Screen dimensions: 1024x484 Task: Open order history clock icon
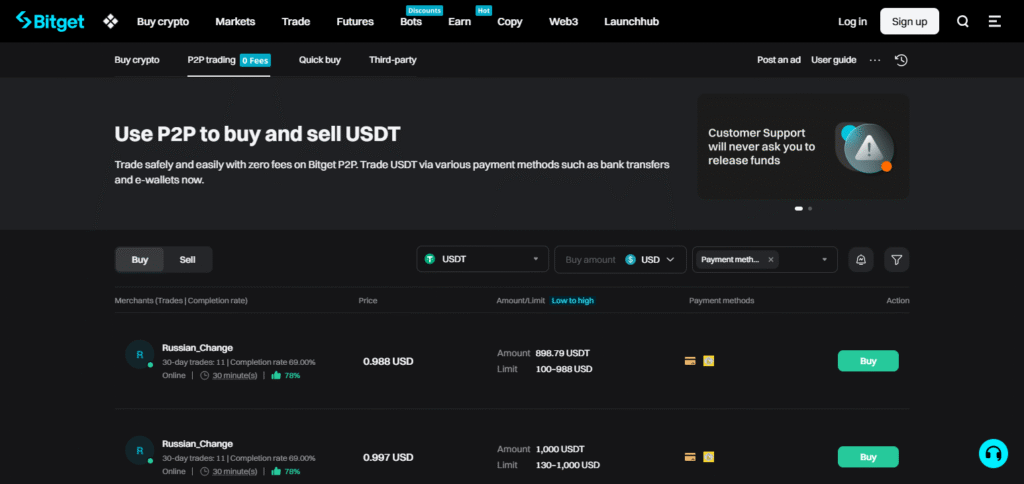click(901, 60)
